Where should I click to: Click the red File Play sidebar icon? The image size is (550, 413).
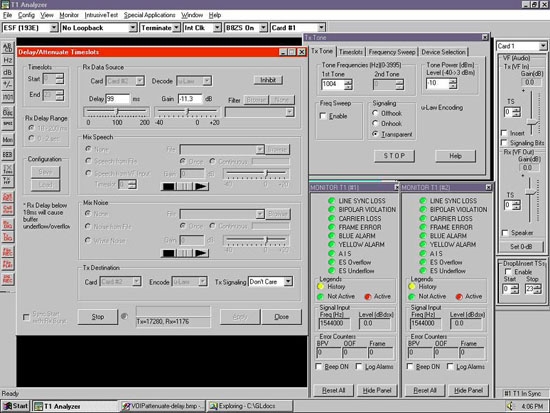click(x=7, y=264)
